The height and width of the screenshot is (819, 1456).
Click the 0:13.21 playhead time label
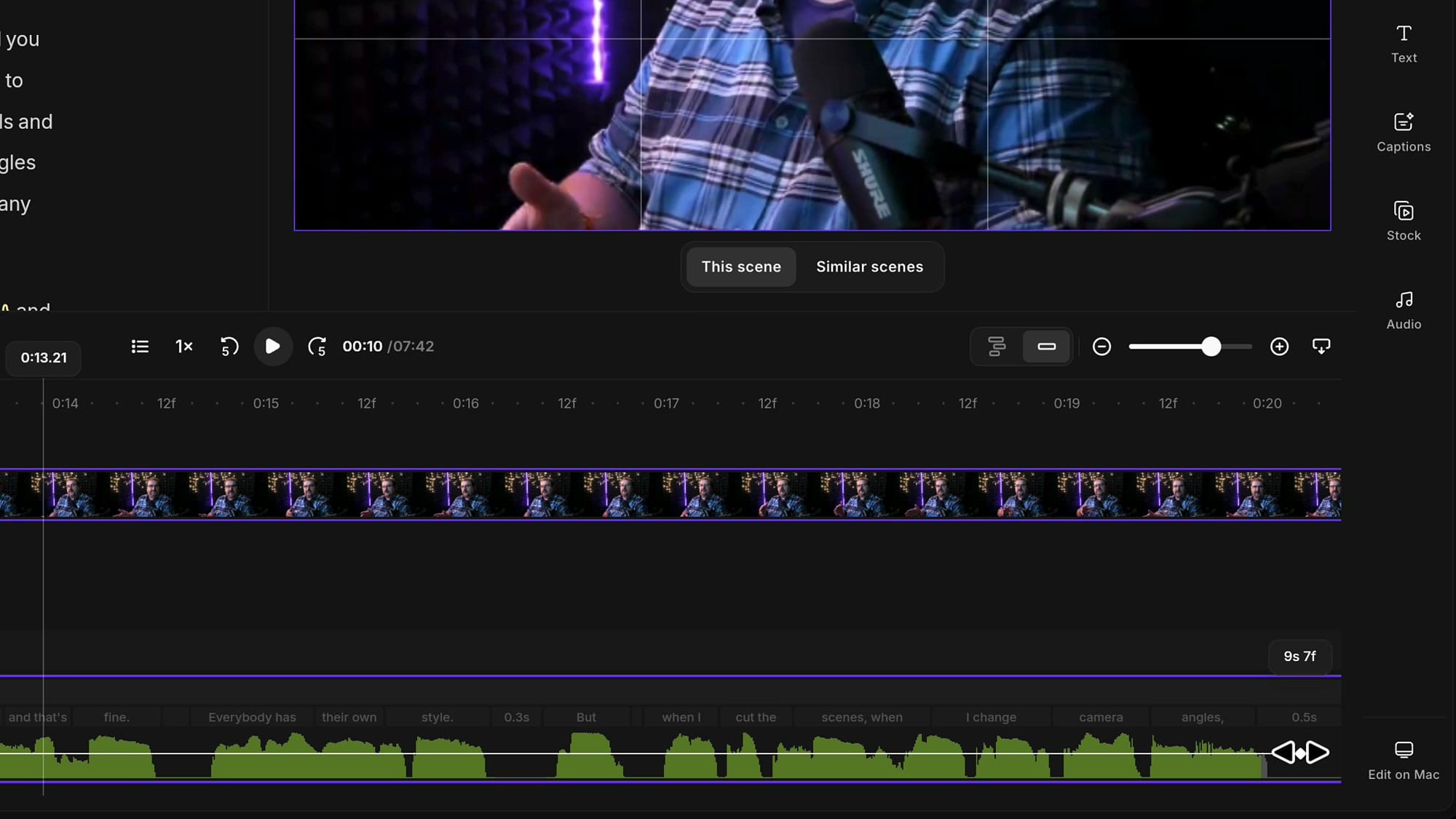44,358
